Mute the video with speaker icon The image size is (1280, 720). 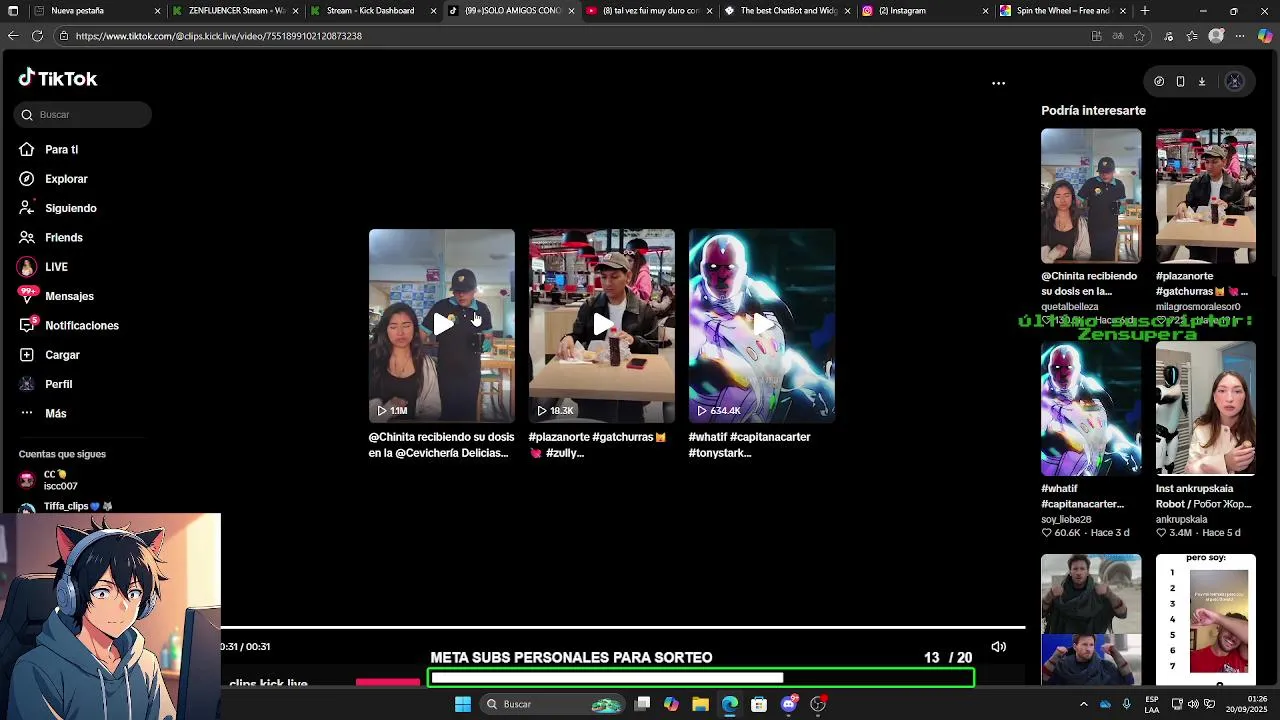(x=998, y=647)
